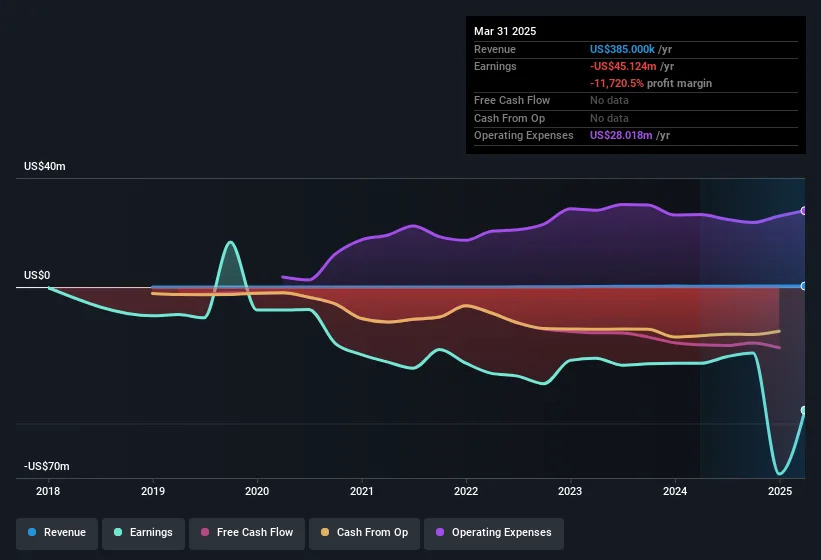Click the 2025 x-axis label

[780, 491]
